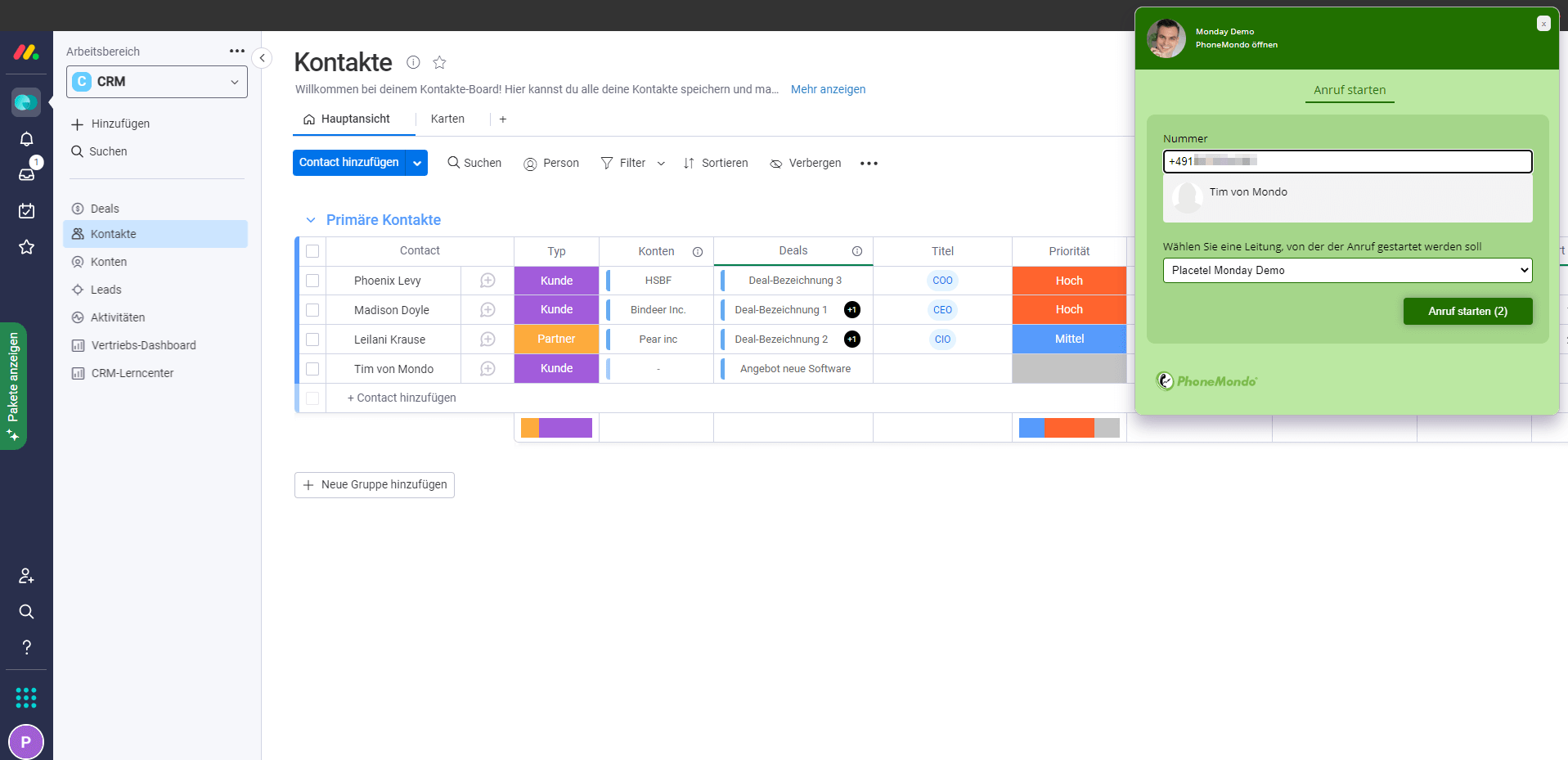The width and height of the screenshot is (1568, 760).
Task: Click the Nummer phone input field
Action: point(1347,162)
